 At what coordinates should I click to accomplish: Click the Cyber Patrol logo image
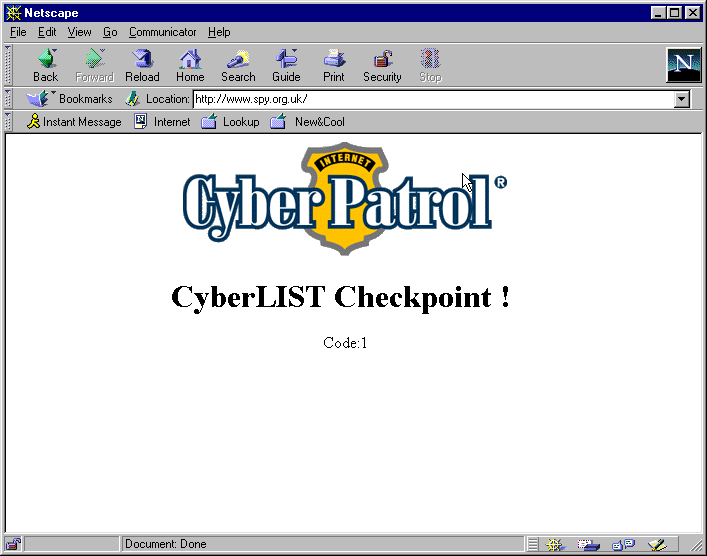345,199
